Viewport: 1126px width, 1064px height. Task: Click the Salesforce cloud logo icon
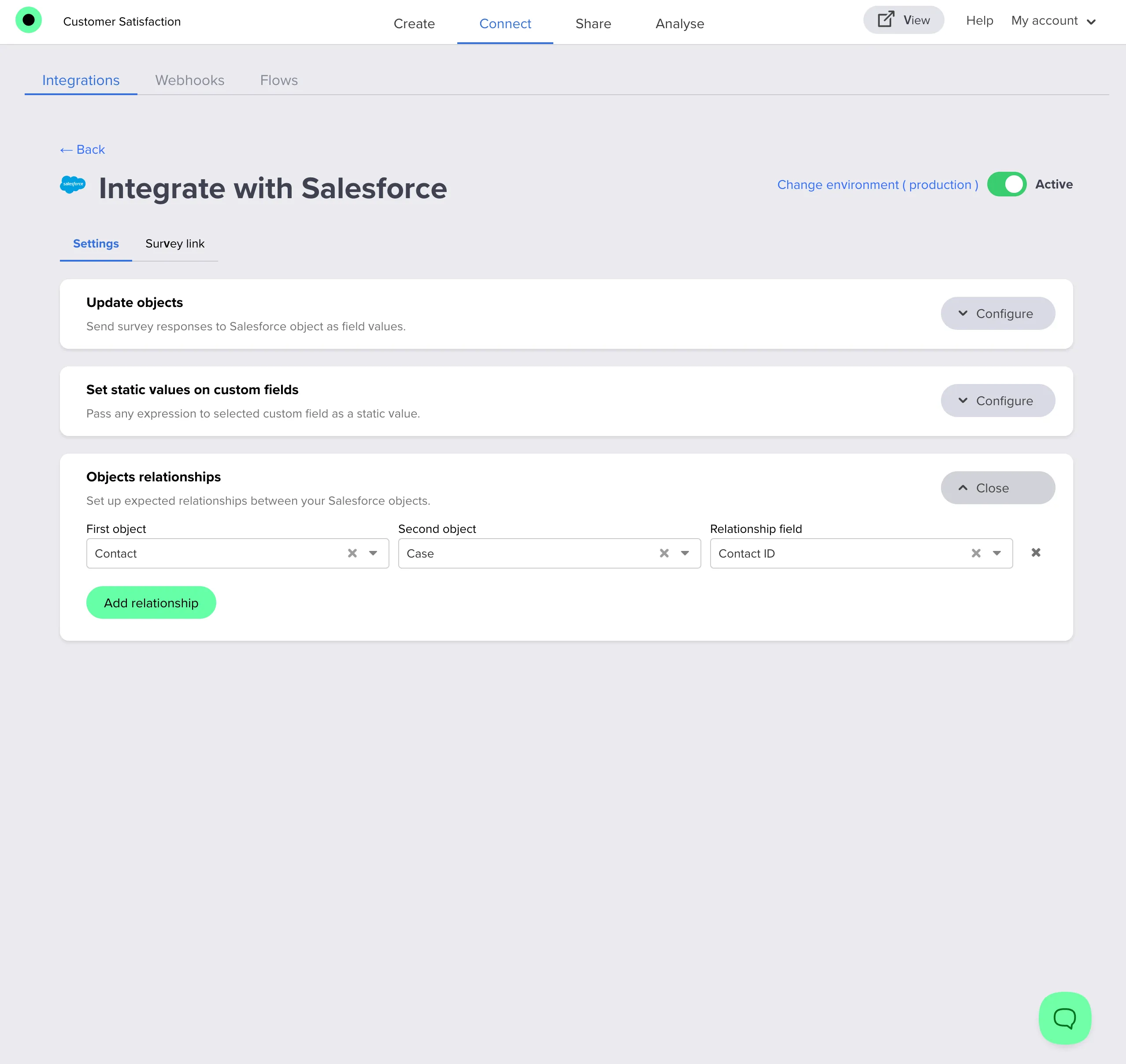pos(73,185)
